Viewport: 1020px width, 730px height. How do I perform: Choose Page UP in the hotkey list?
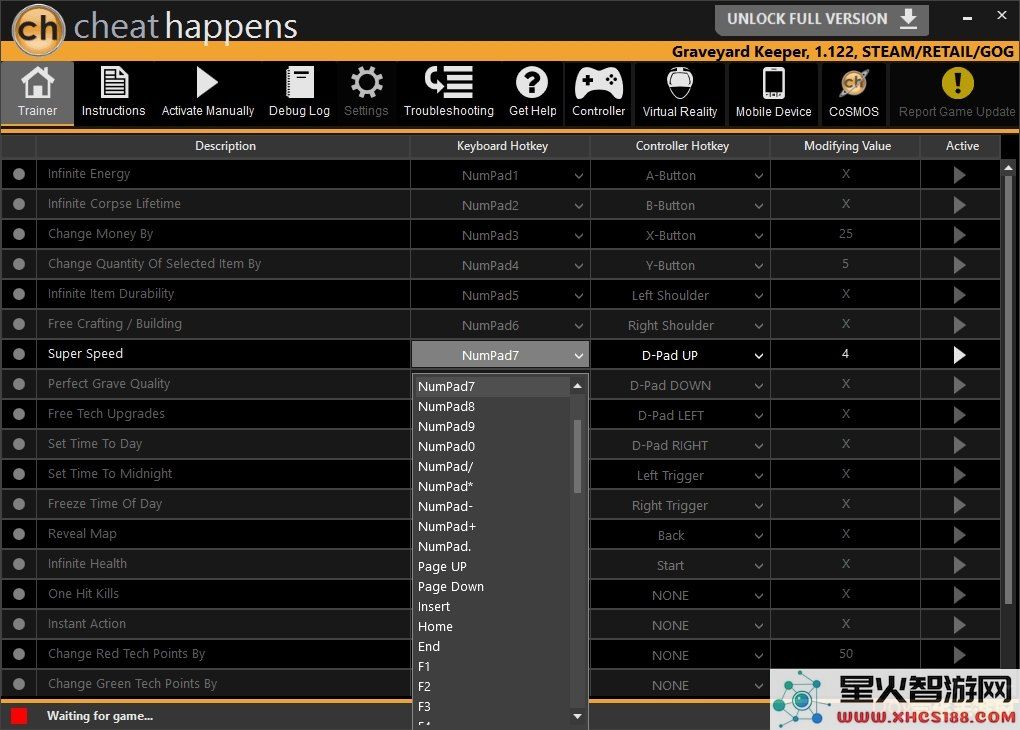[x=492, y=567]
